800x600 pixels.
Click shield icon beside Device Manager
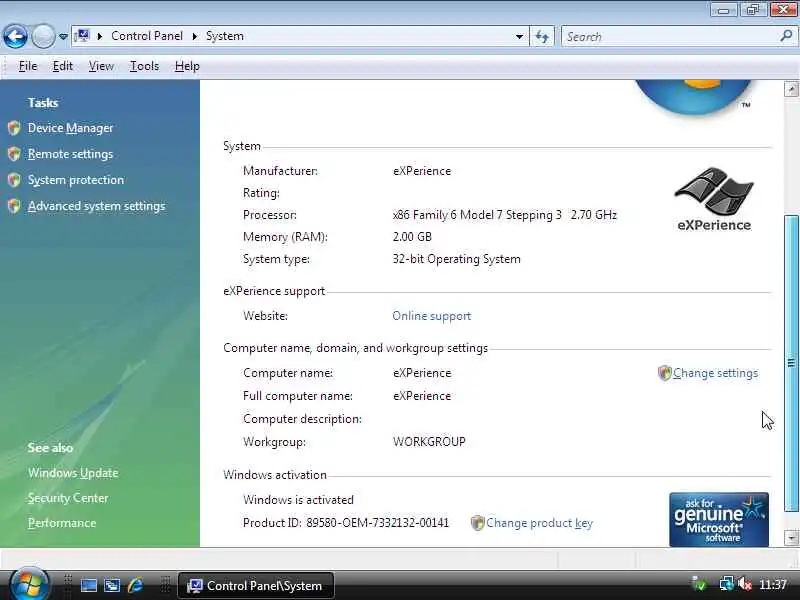click(14, 128)
